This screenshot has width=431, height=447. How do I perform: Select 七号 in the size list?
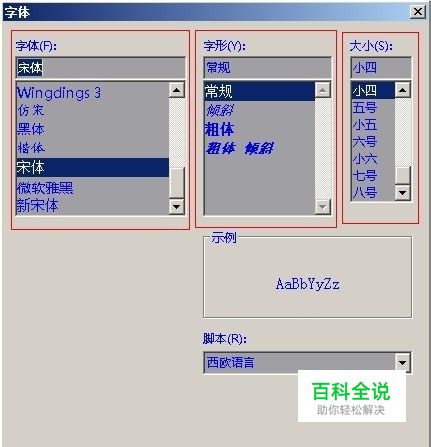pyautogui.click(x=373, y=175)
